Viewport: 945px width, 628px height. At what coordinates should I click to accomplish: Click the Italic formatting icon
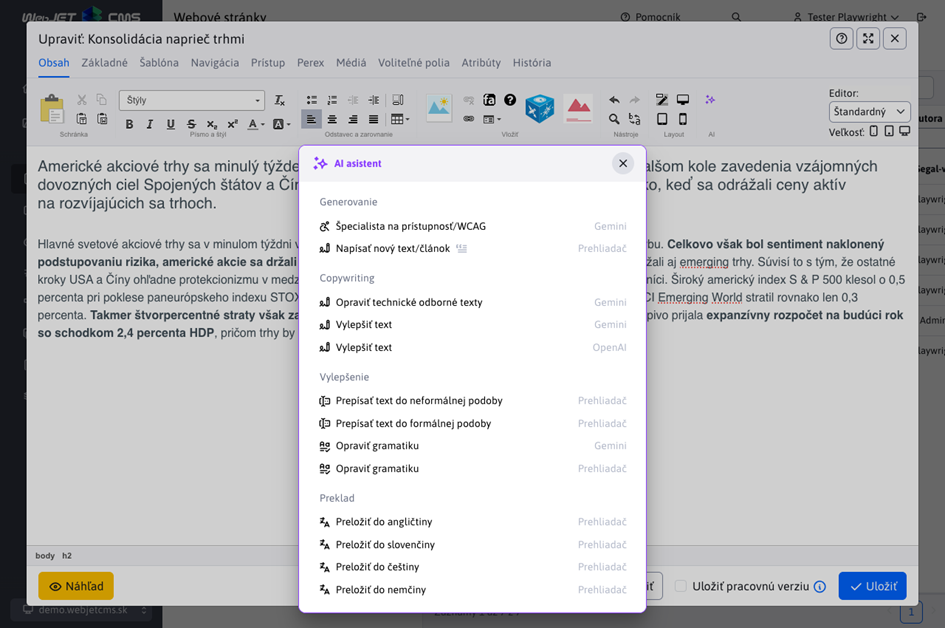150,124
